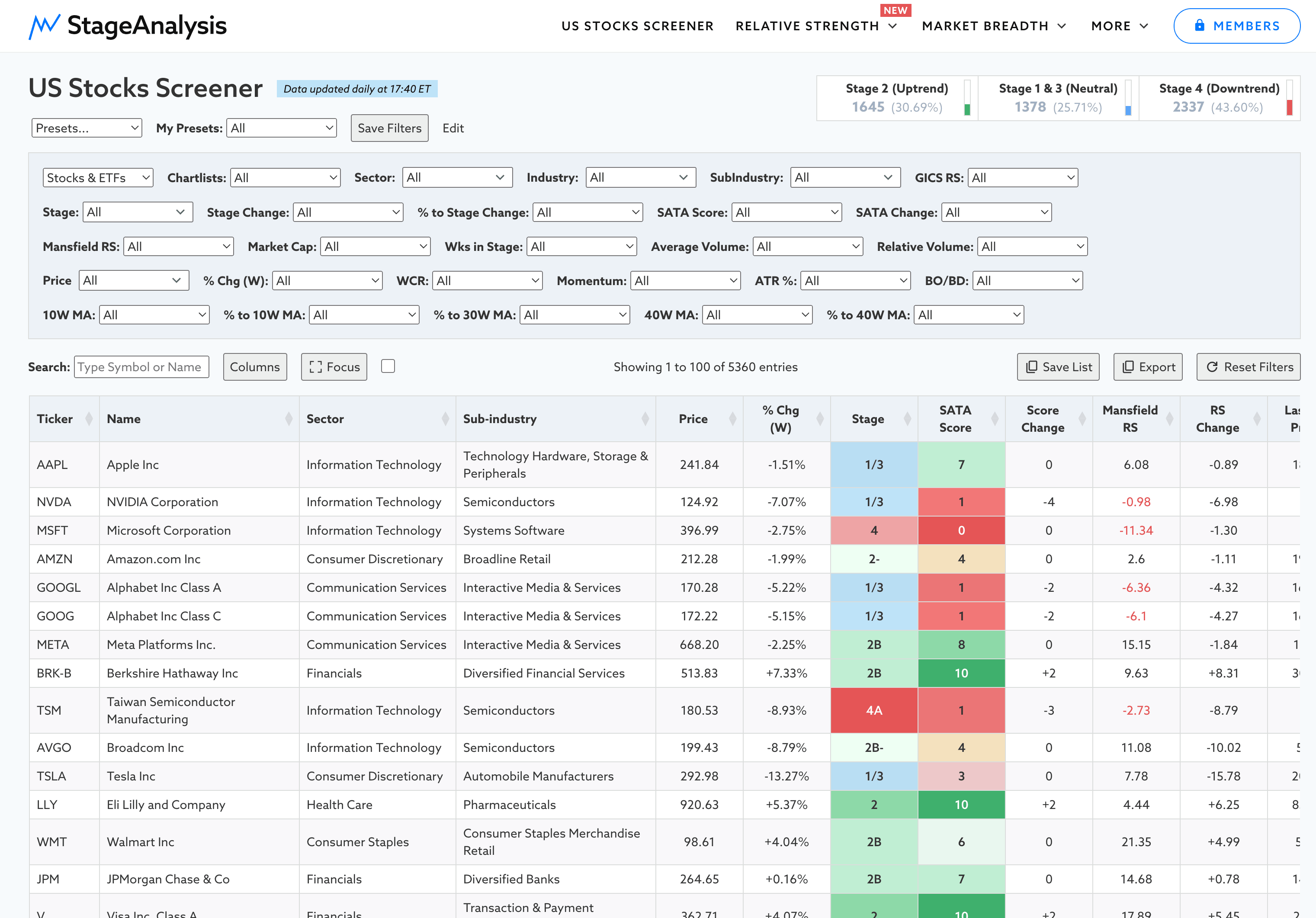Image resolution: width=1316 pixels, height=918 pixels.
Task: Click the refresh icon on Reset Filters
Action: (x=1212, y=367)
